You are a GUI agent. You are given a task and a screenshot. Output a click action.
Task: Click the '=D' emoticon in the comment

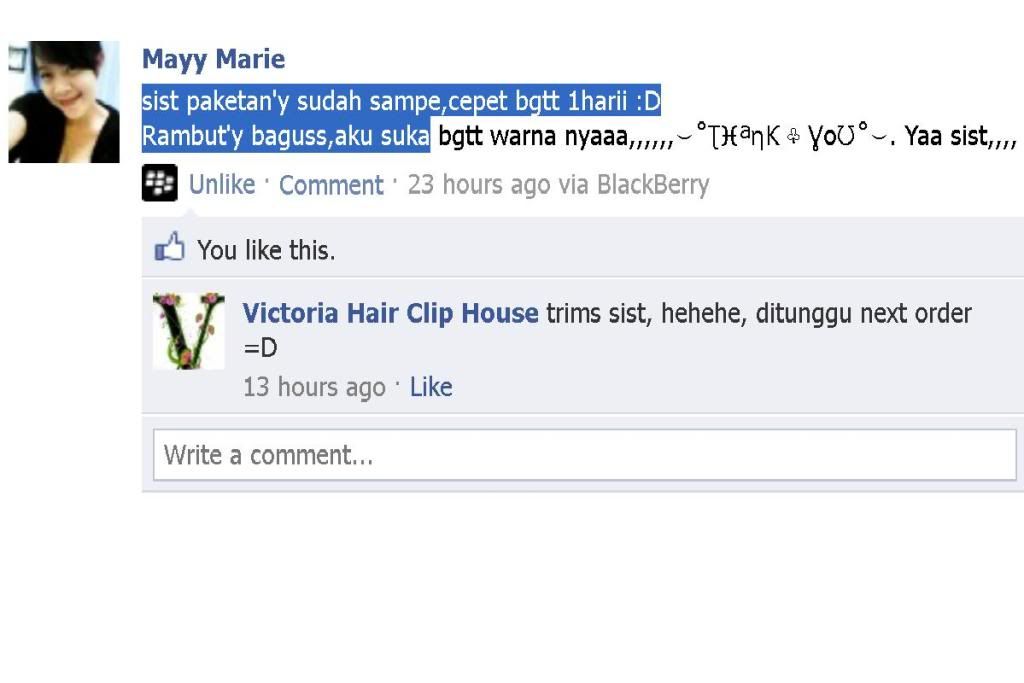tap(260, 347)
